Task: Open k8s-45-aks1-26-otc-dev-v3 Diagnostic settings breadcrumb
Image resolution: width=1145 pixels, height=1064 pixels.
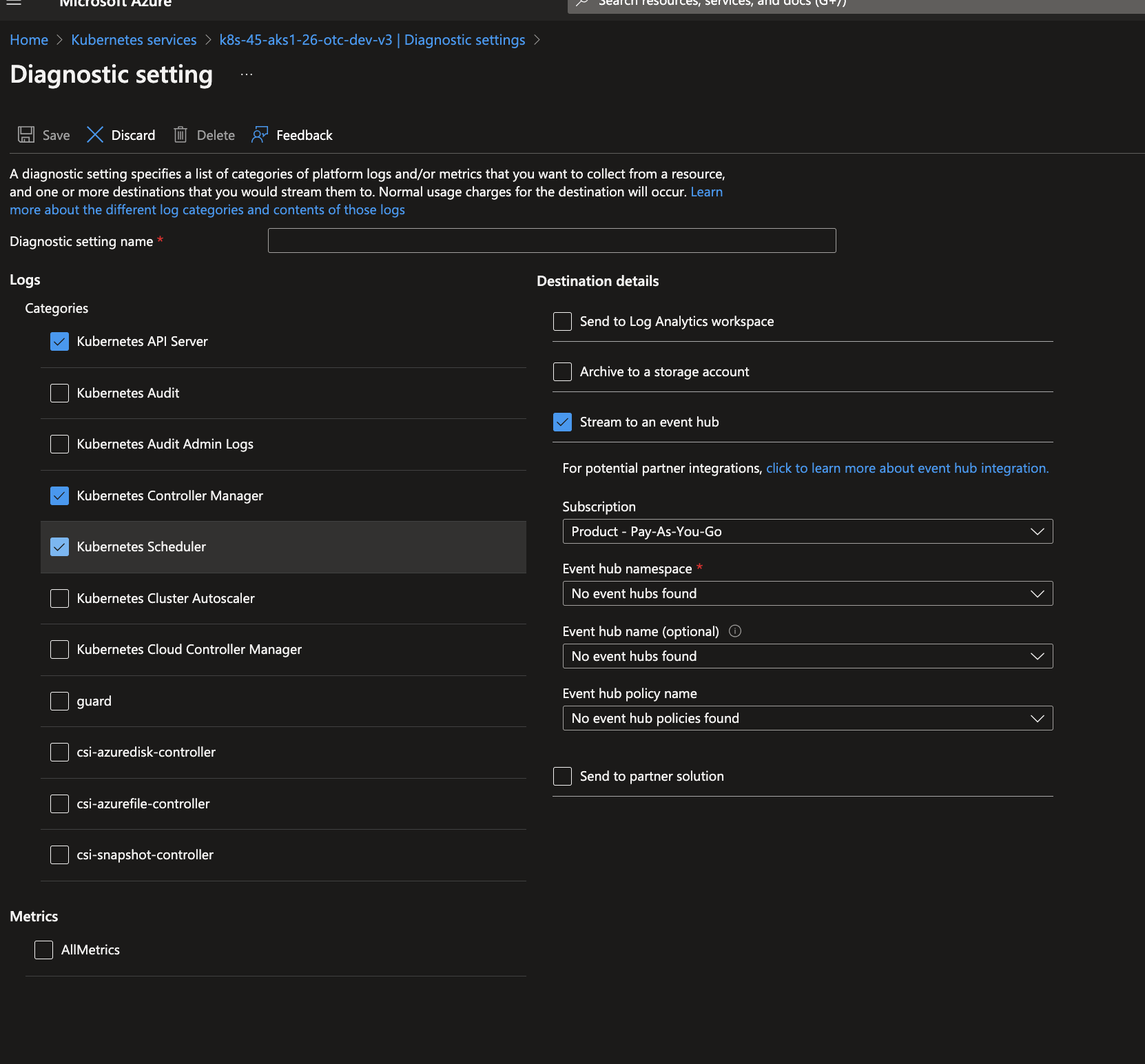Action: (372, 40)
